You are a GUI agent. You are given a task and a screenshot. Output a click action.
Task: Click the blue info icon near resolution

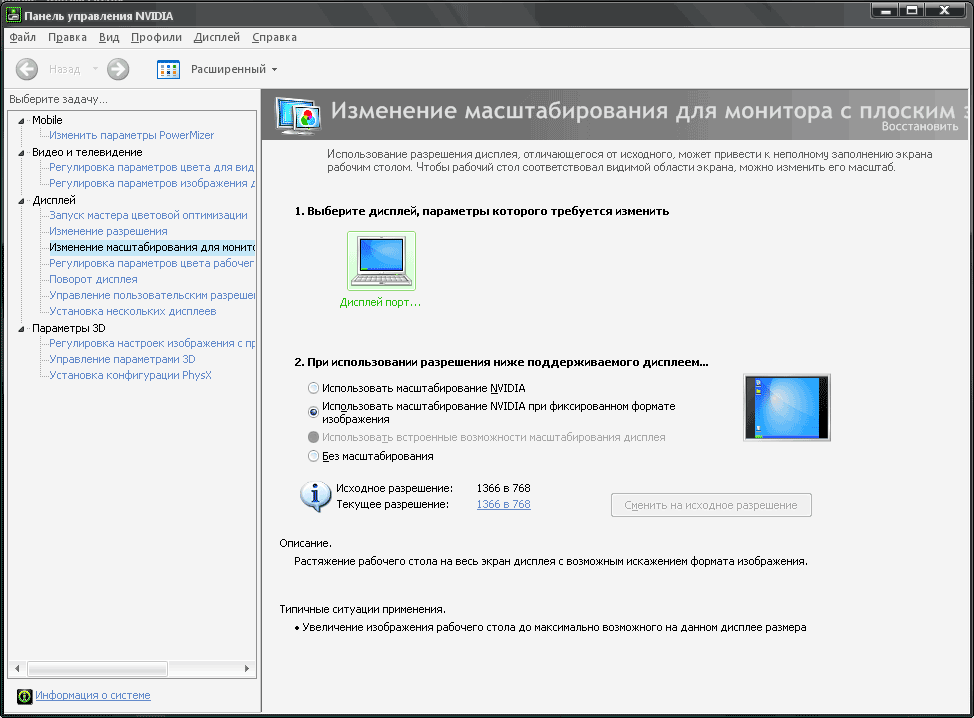316,495
